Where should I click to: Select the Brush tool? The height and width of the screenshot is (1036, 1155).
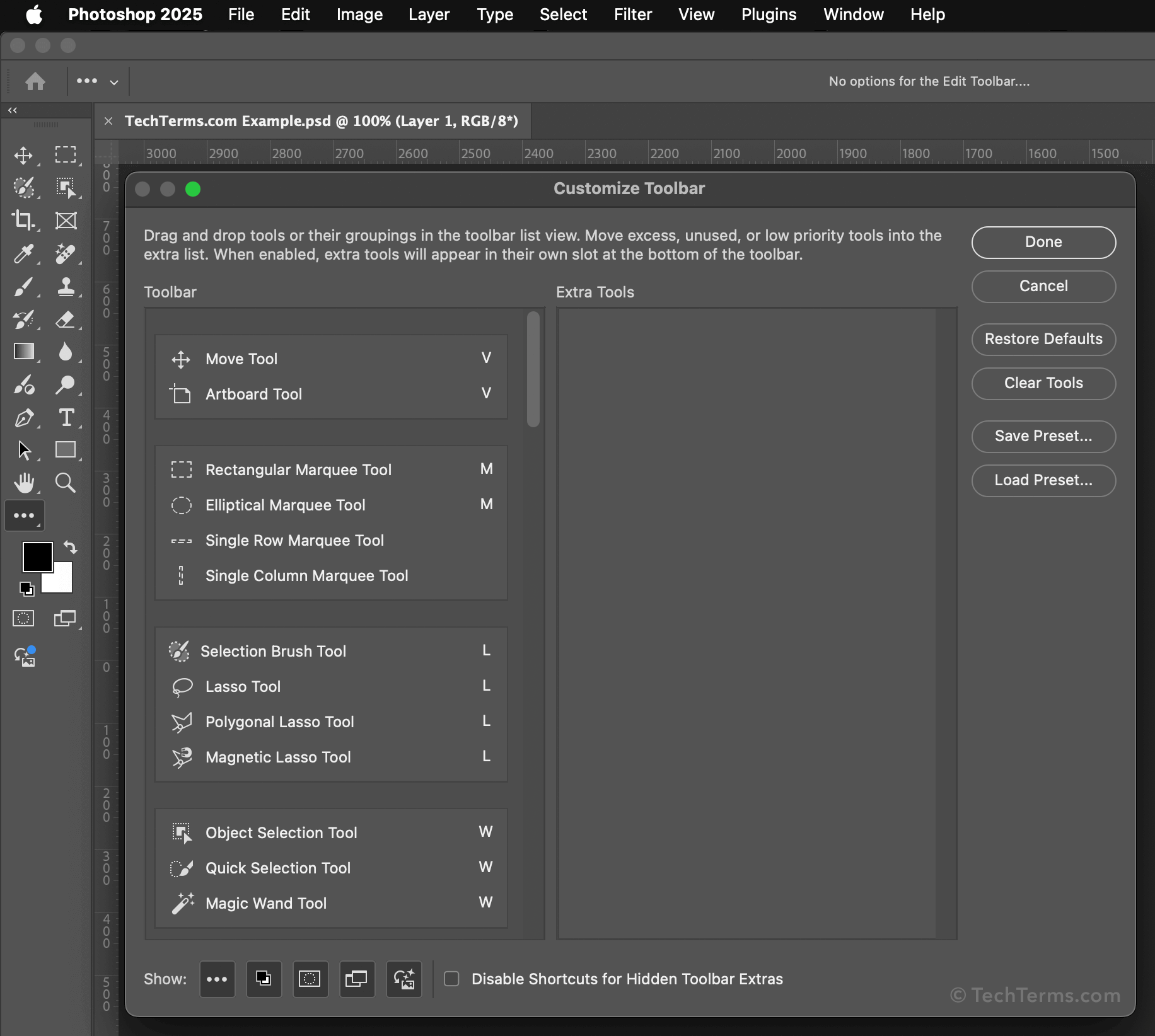(23, 287)
